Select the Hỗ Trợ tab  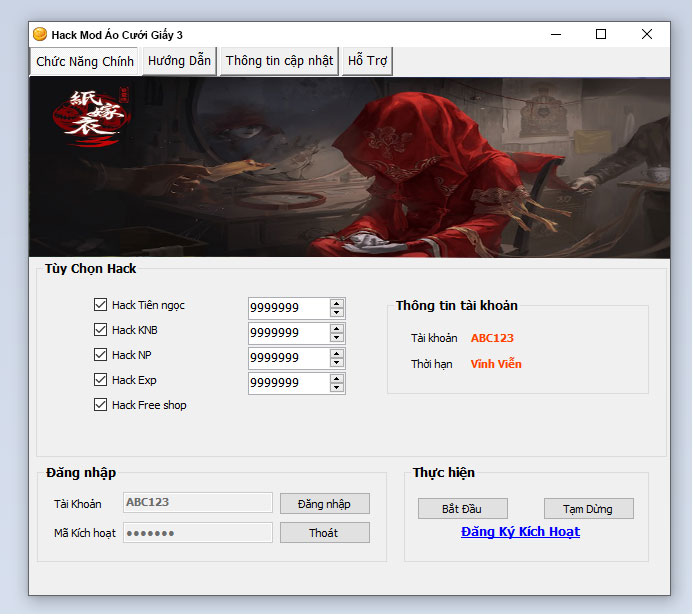pos(367,61)
